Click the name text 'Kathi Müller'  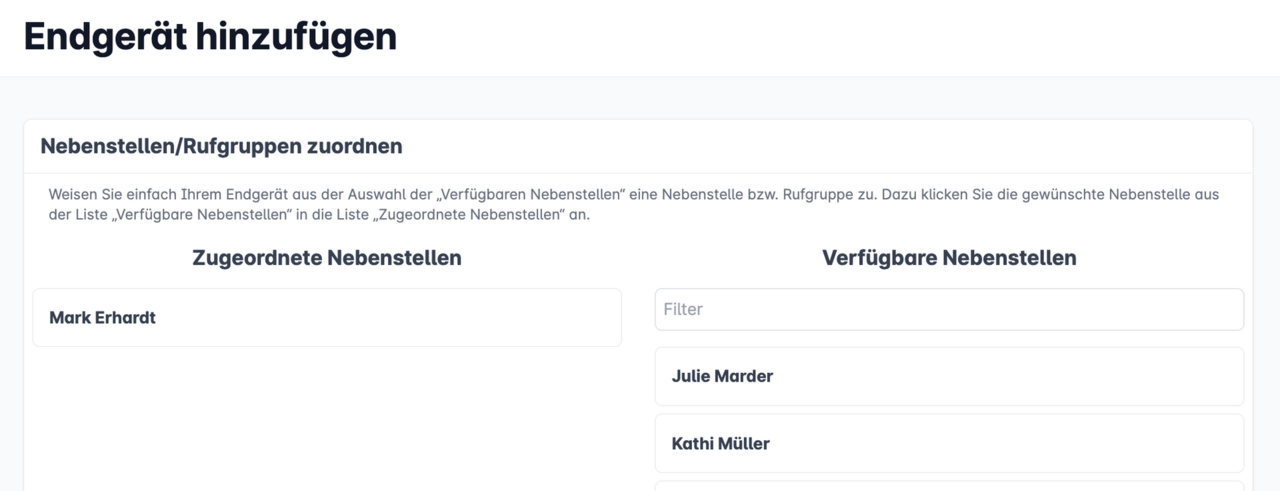point(720,444)
